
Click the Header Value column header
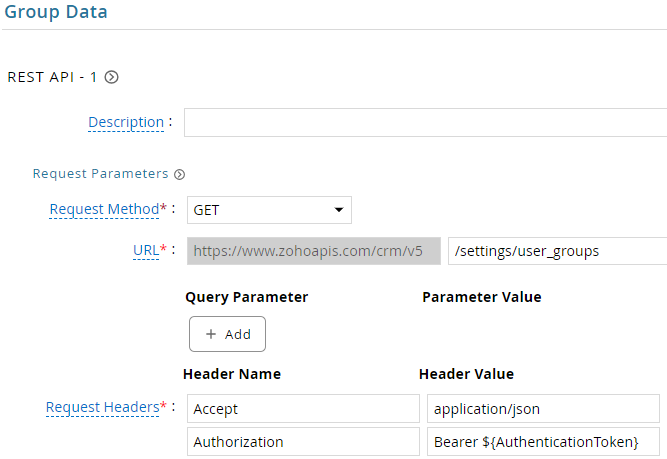(466, 374)
